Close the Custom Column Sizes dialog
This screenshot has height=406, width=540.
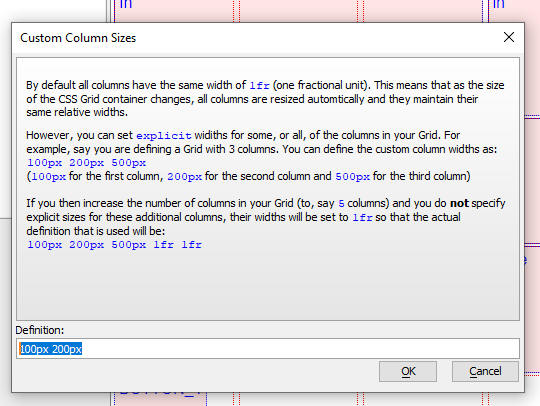pyautogui.click(x=509, y=37)
